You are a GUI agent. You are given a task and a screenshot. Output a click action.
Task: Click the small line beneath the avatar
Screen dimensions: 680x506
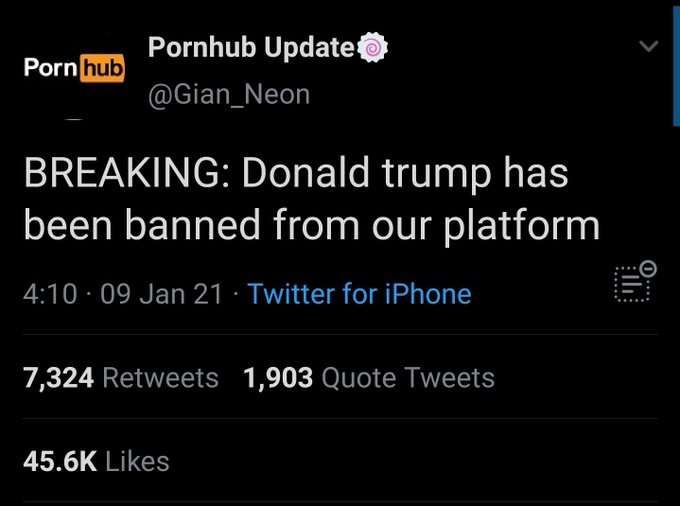point(74,119)
